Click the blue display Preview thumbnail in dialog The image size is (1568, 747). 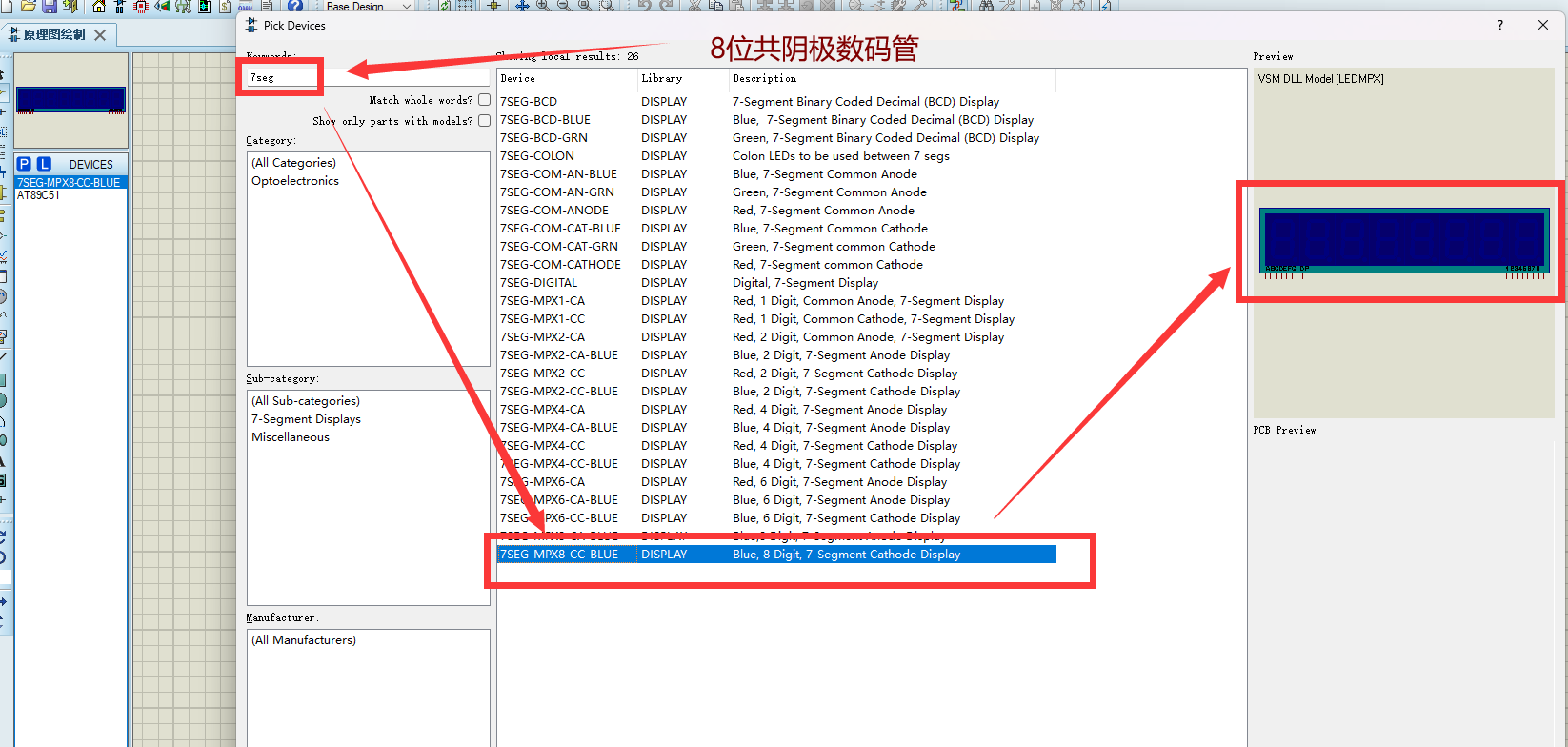click(1404, 241)
